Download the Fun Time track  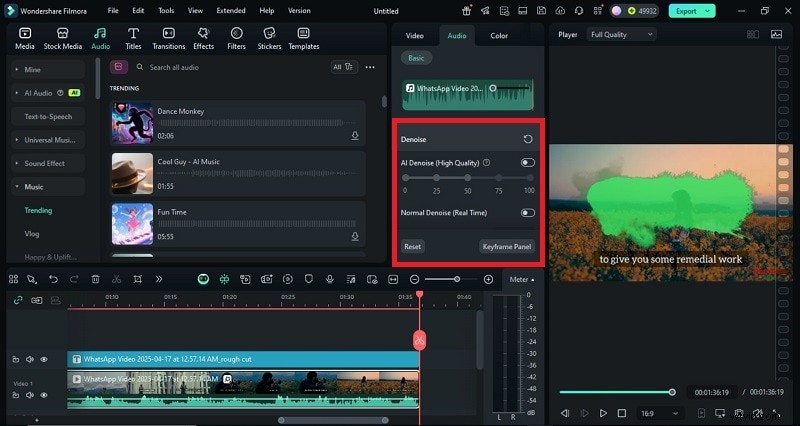355,237
